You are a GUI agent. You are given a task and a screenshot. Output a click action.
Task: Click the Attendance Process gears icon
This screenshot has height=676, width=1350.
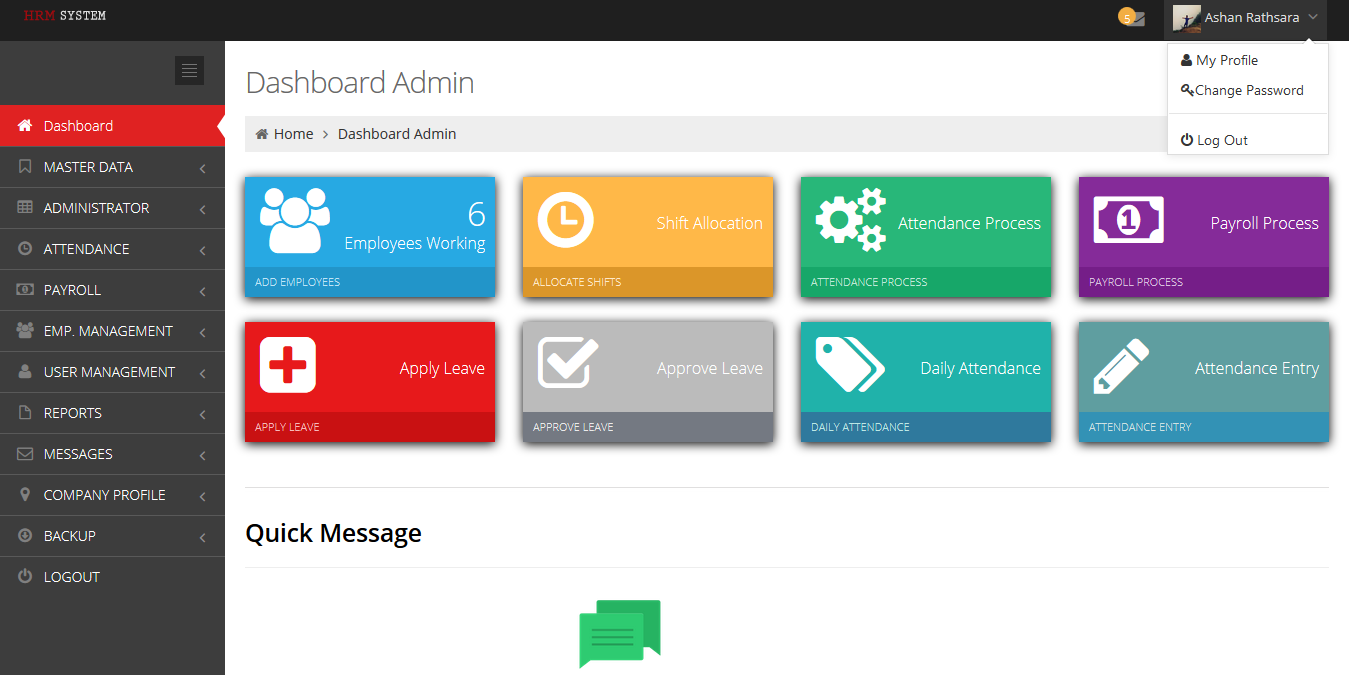(851, 219)
